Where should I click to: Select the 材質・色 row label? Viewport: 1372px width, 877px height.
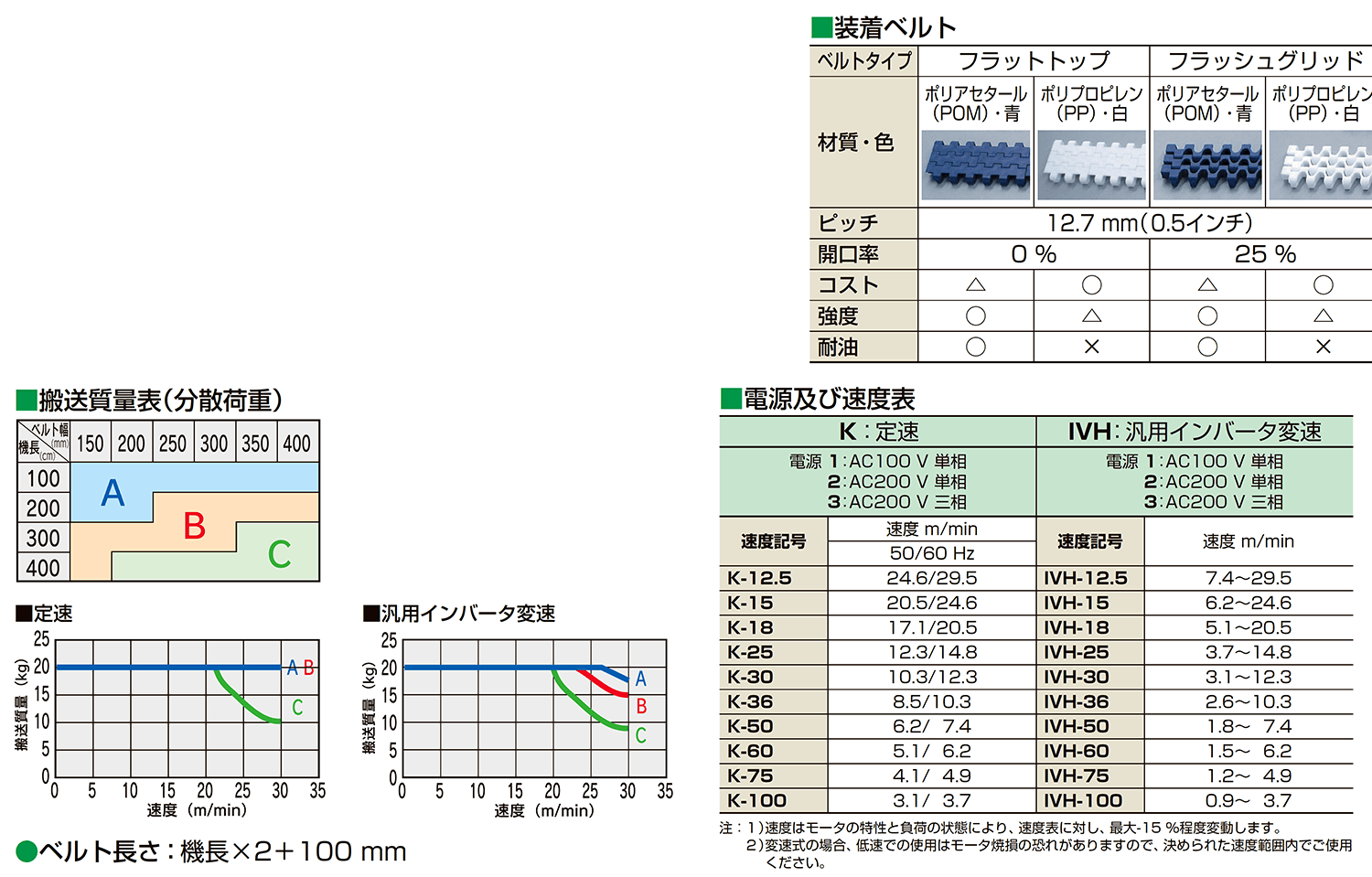pos(855,143)
